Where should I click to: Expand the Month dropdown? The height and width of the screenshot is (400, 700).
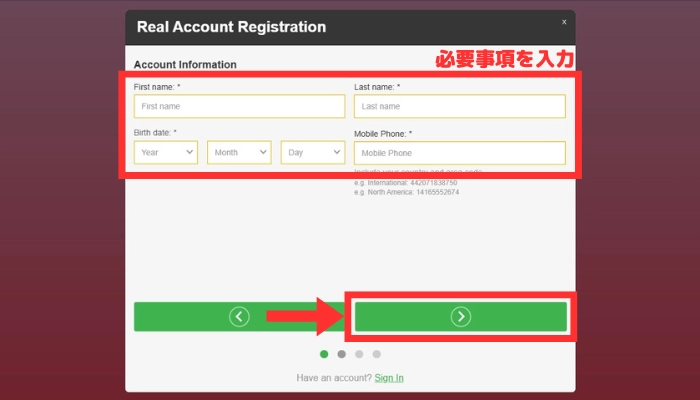click(240, 153)
